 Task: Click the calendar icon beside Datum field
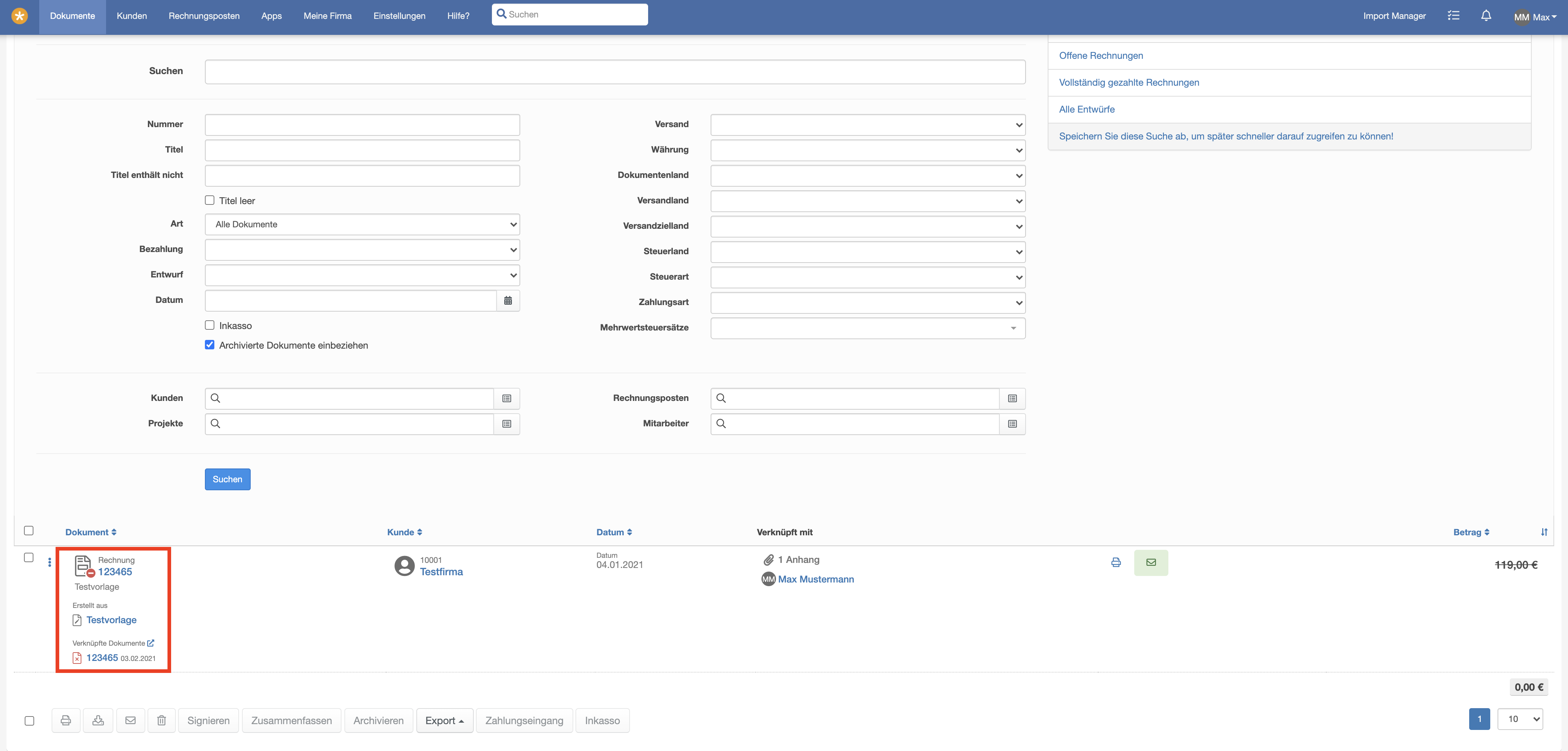point(508,301)
